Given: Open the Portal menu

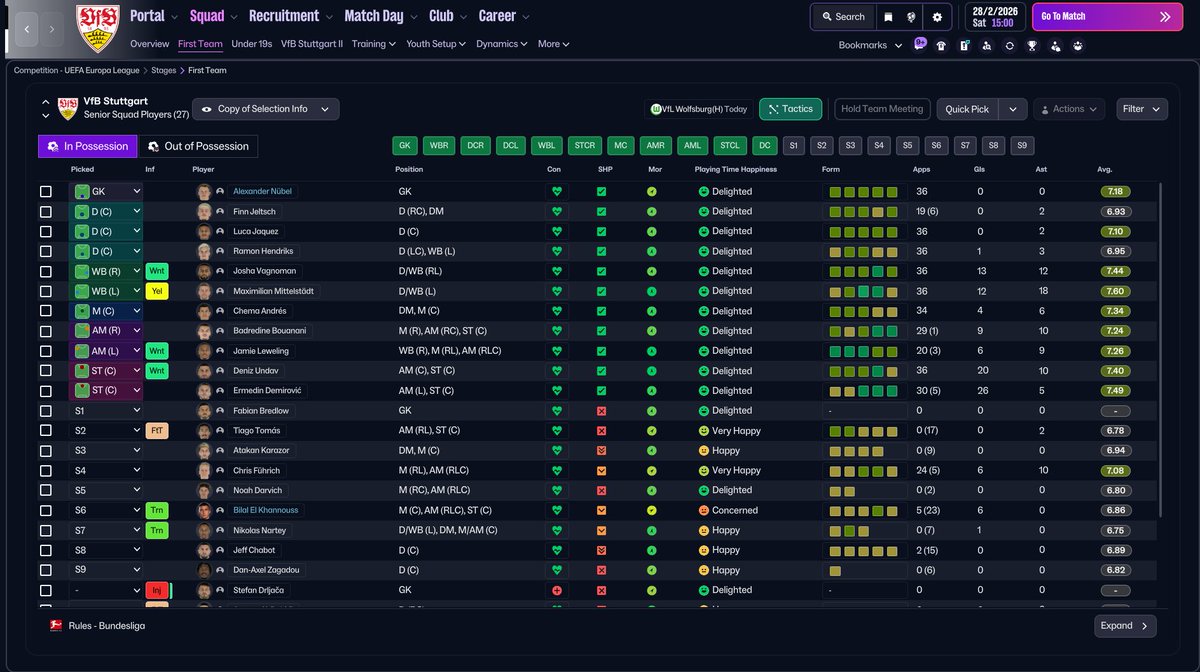Looking at the screenshot, I should pos(152,16).
